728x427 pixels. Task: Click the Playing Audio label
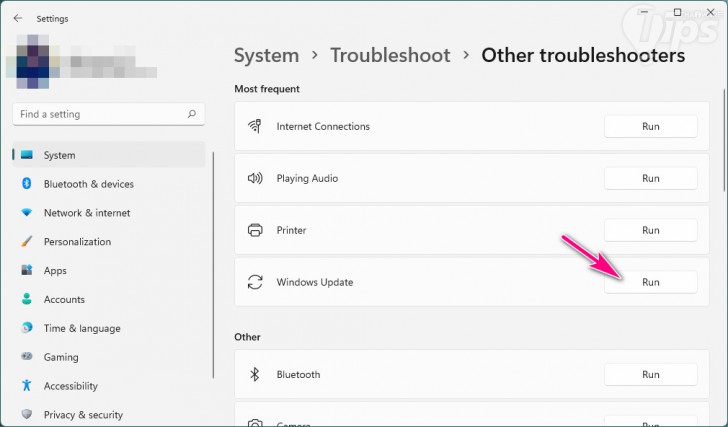(x=307, y=178)
